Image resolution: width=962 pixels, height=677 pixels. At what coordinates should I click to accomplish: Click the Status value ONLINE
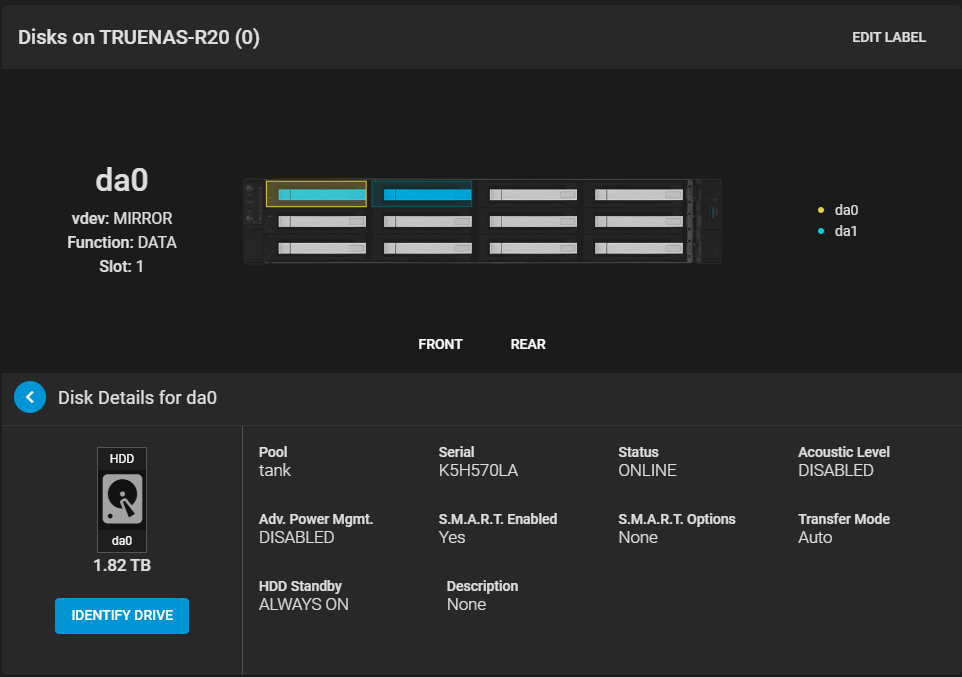647,470
